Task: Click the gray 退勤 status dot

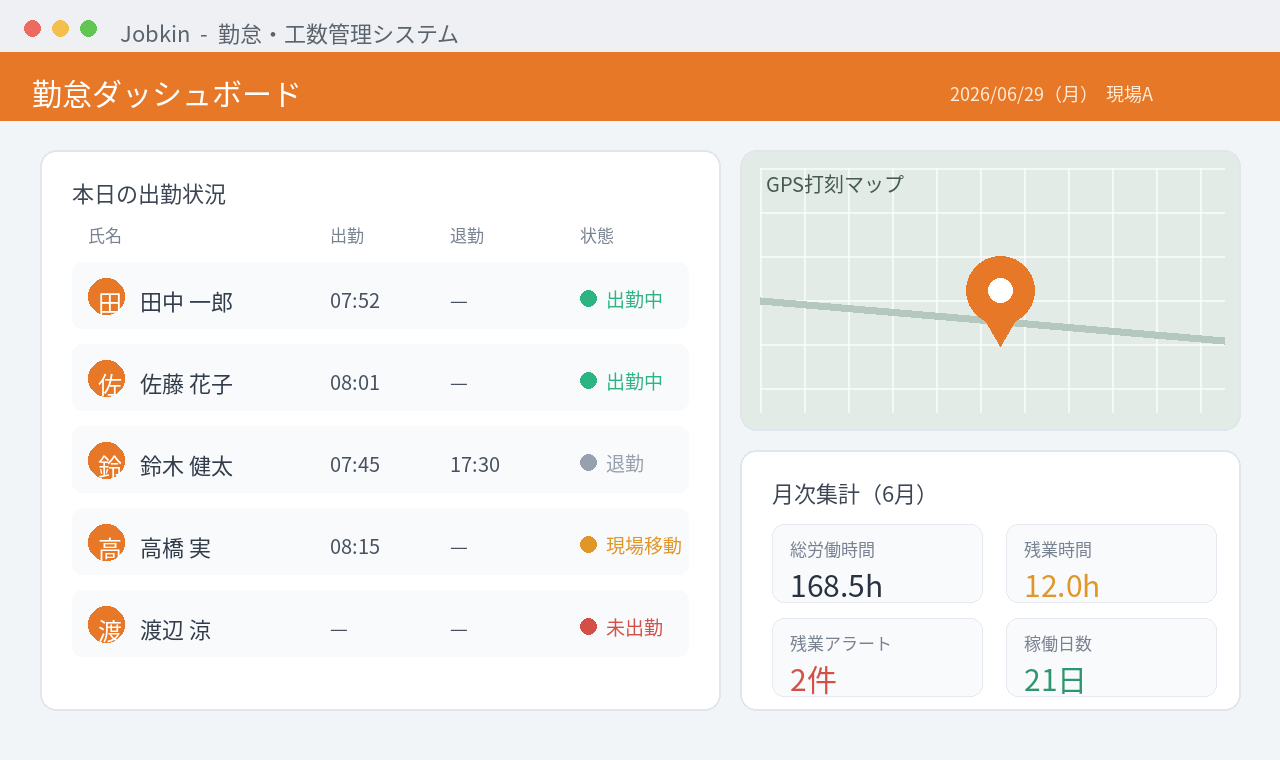Action: 588,463
